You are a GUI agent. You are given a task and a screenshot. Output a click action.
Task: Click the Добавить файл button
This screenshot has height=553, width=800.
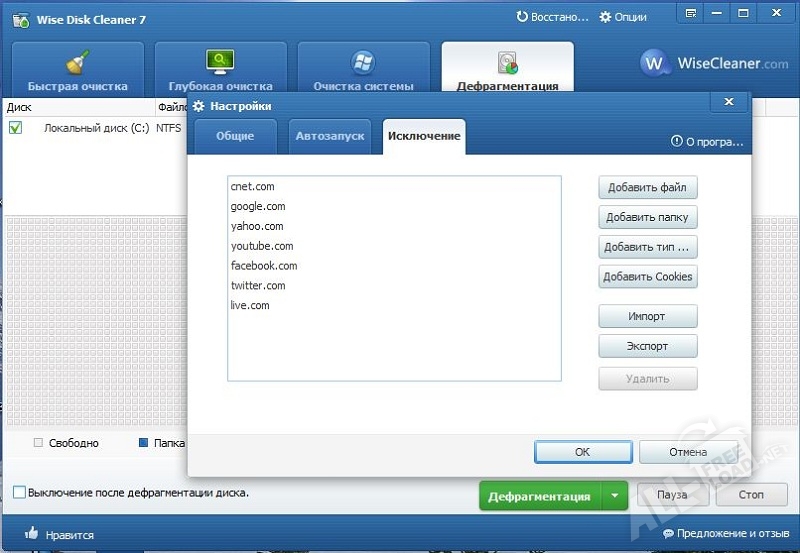[x=647, y=188]
